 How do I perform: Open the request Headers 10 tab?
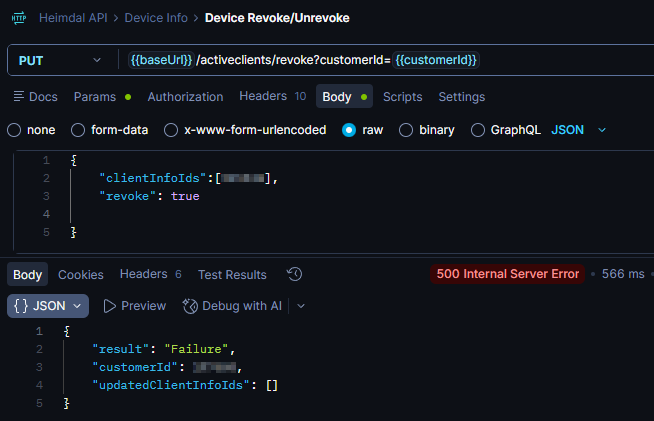tap(273, 96)
